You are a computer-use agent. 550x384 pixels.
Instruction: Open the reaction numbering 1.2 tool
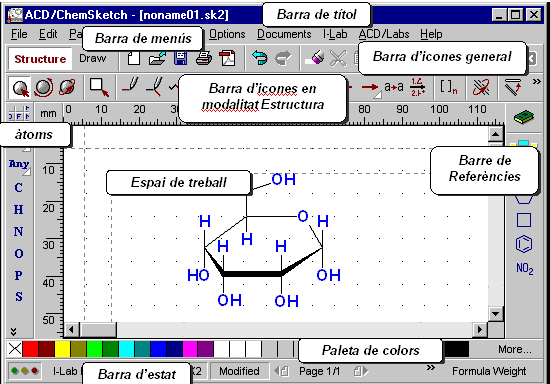[417, 87]
